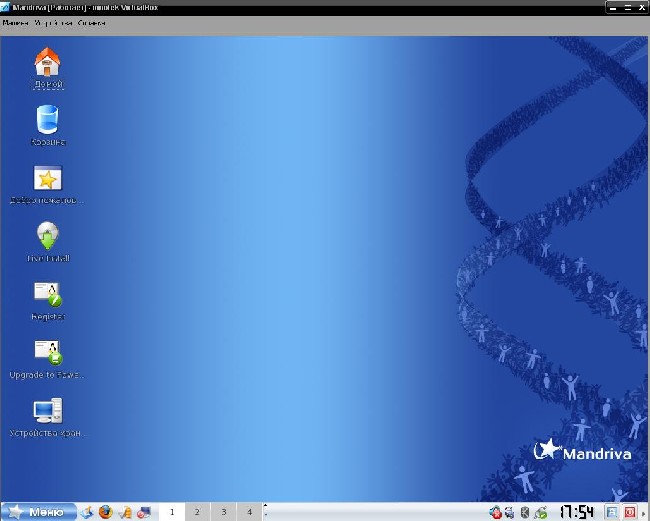Switch to virtual desktop 3
Image resolution: width=650 pixels, height=521 pixels.
(x=223, y=512)
